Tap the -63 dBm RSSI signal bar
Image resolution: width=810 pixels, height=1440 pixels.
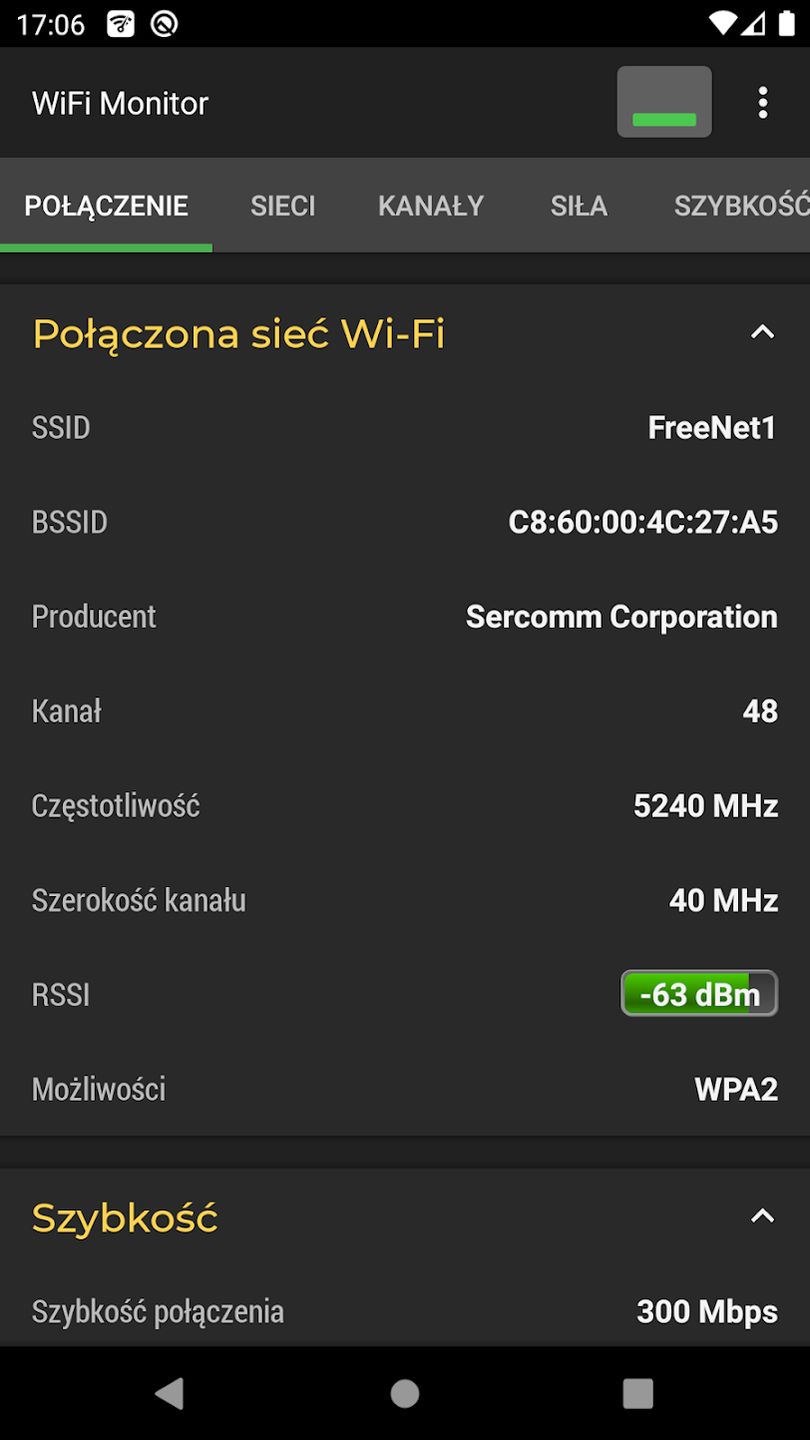pos(699,994)
